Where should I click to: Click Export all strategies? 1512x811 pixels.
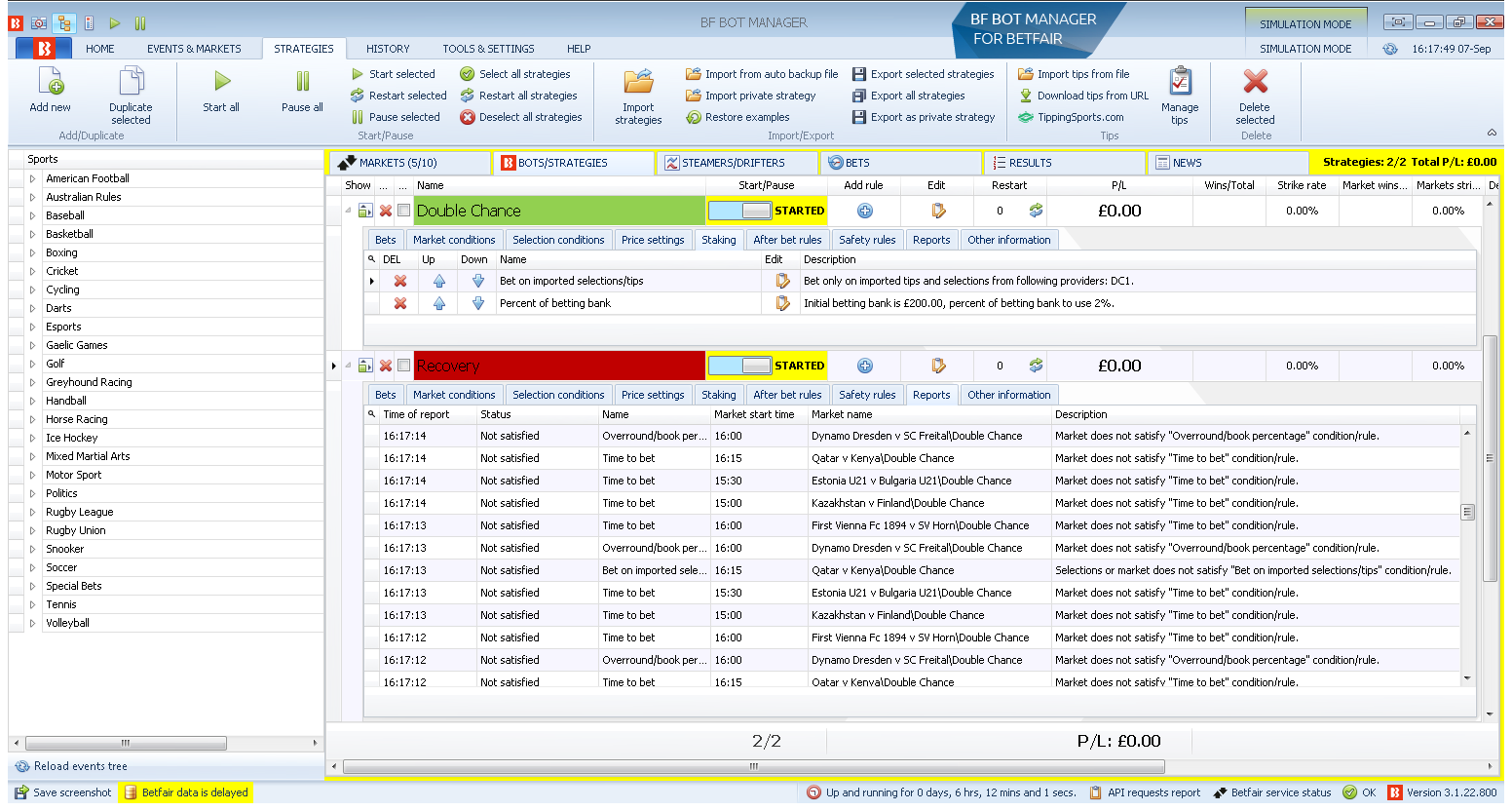(x=908, y=96)
